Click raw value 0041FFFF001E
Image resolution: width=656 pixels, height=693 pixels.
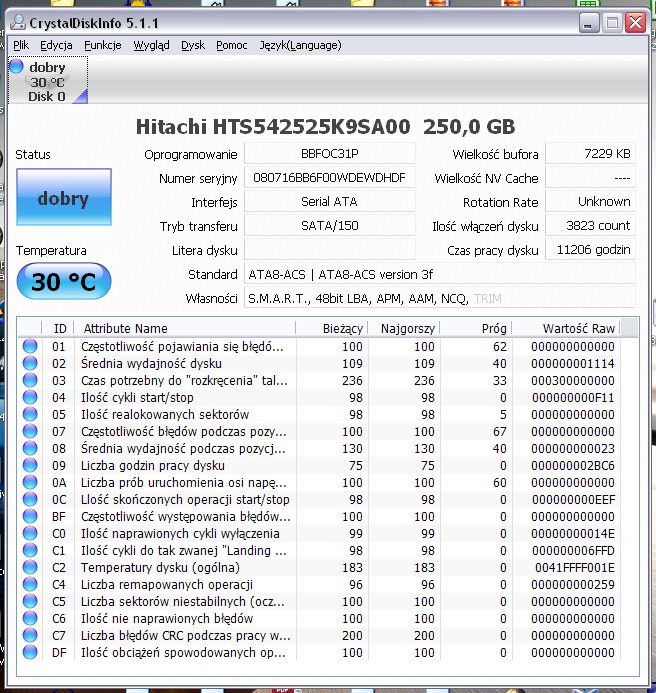(x=575, y=567)
